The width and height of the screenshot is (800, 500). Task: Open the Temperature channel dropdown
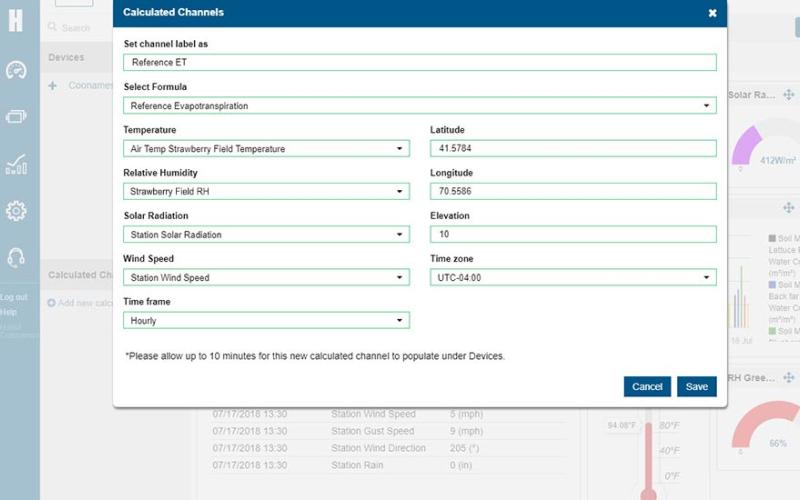(x=266, y=149)
